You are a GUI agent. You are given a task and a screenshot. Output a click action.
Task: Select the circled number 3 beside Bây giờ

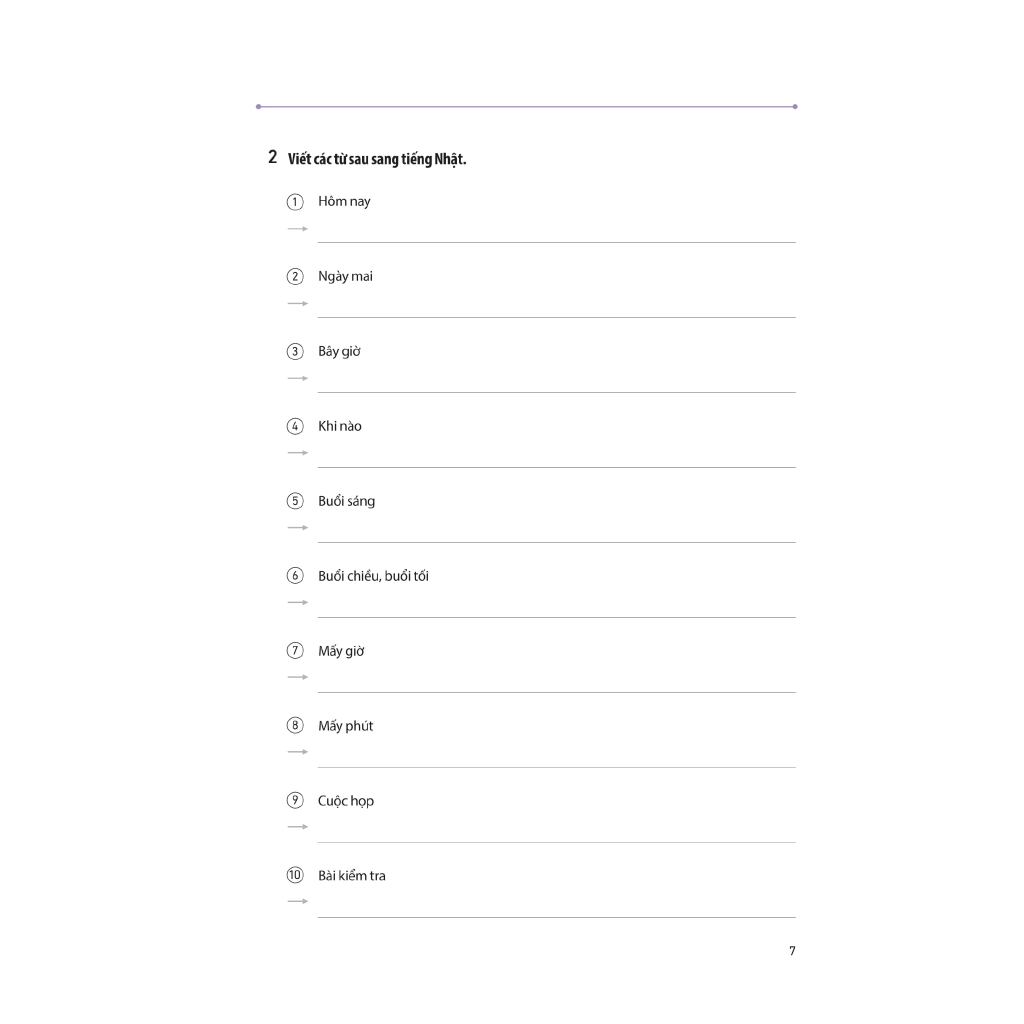click(295, 352)
